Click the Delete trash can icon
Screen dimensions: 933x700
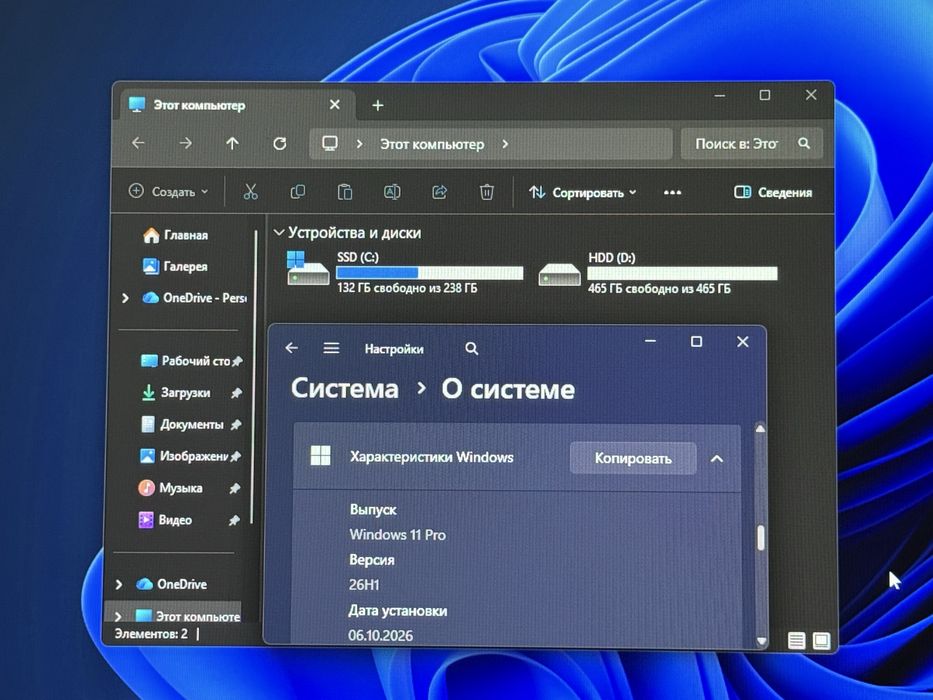(487, 192)
